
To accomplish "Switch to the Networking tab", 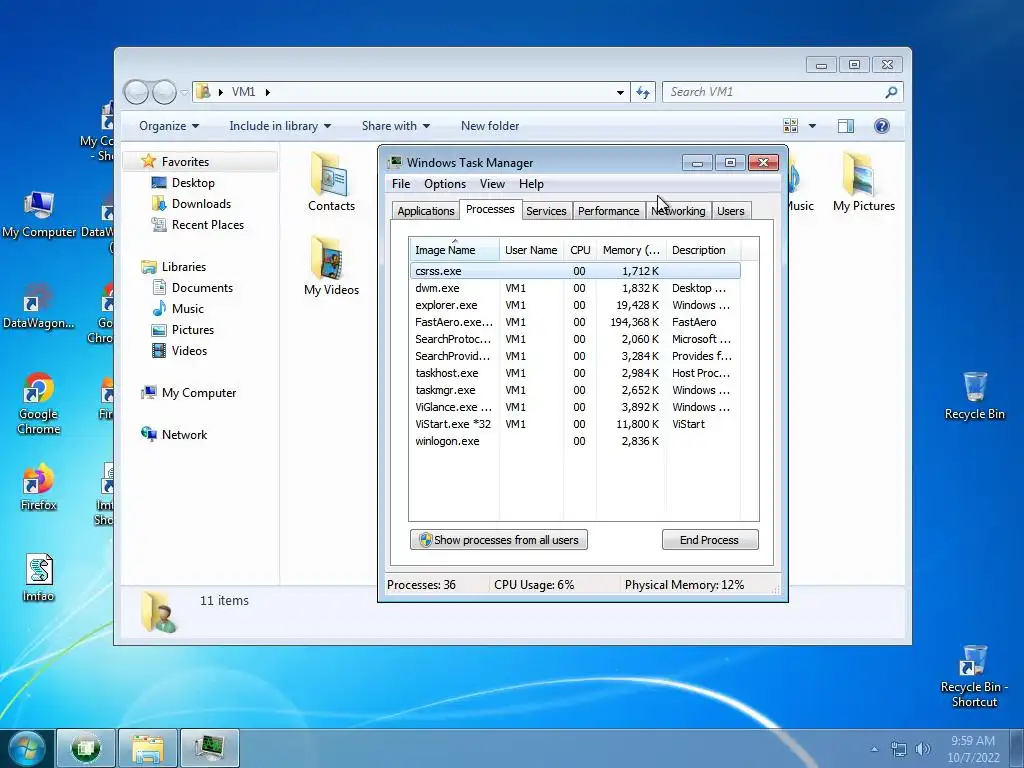I will 679,211.
